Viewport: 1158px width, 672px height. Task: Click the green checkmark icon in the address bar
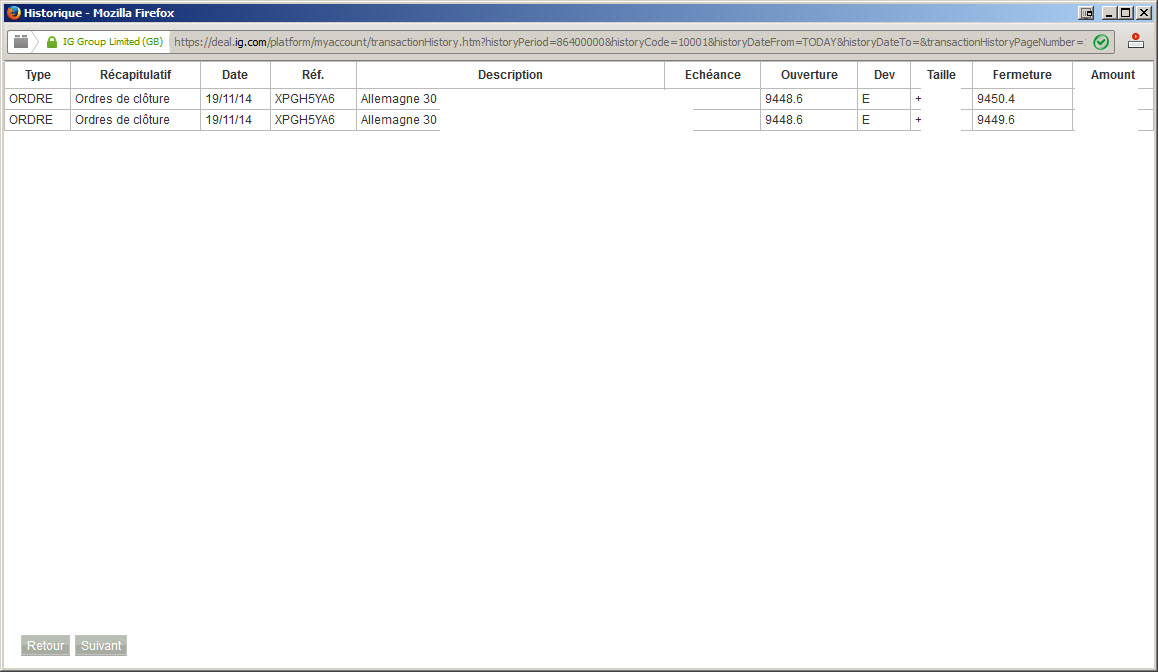click(x=1100, y=42)
